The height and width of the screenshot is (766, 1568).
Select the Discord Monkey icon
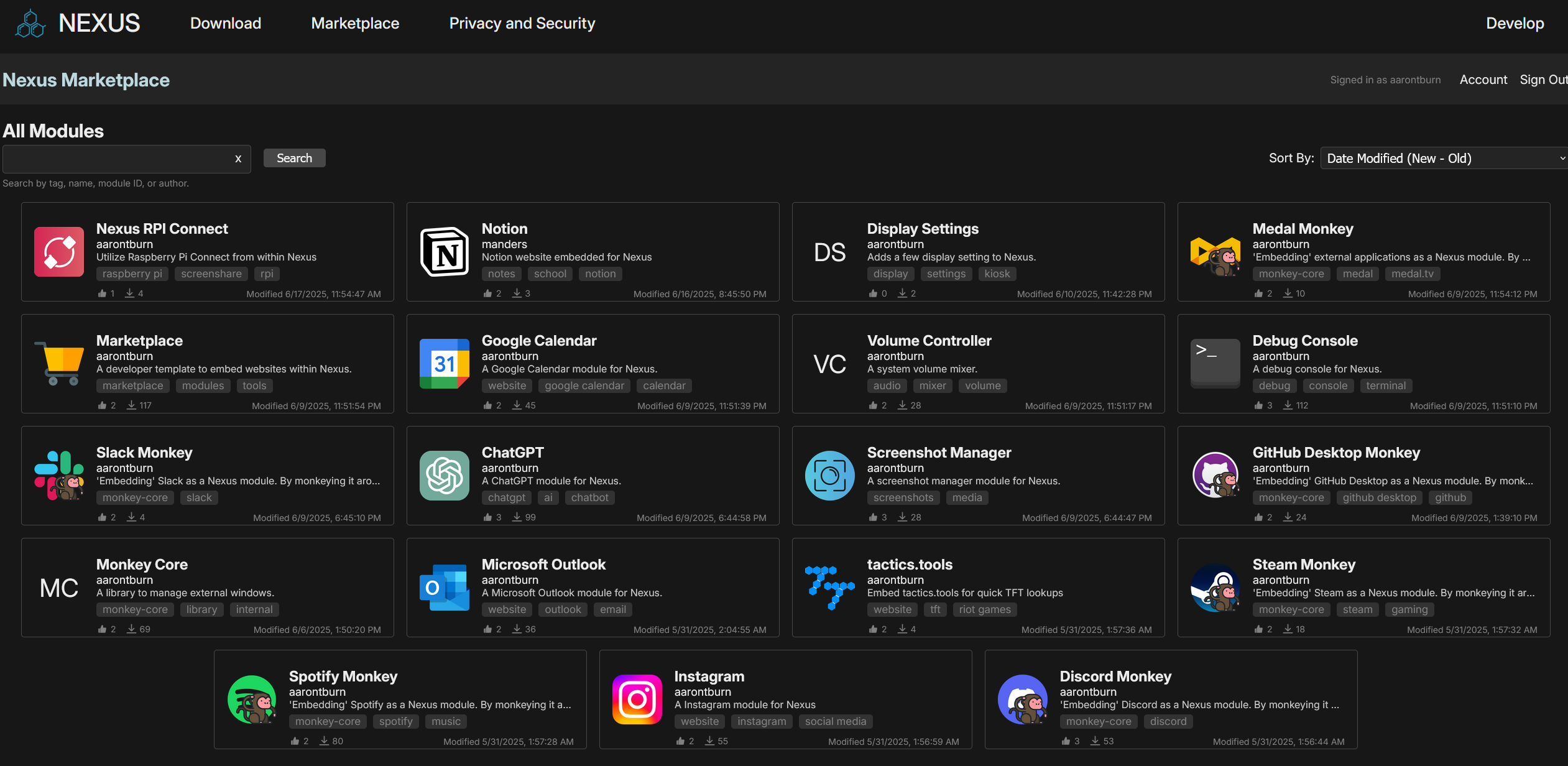tap(1023, 699)
